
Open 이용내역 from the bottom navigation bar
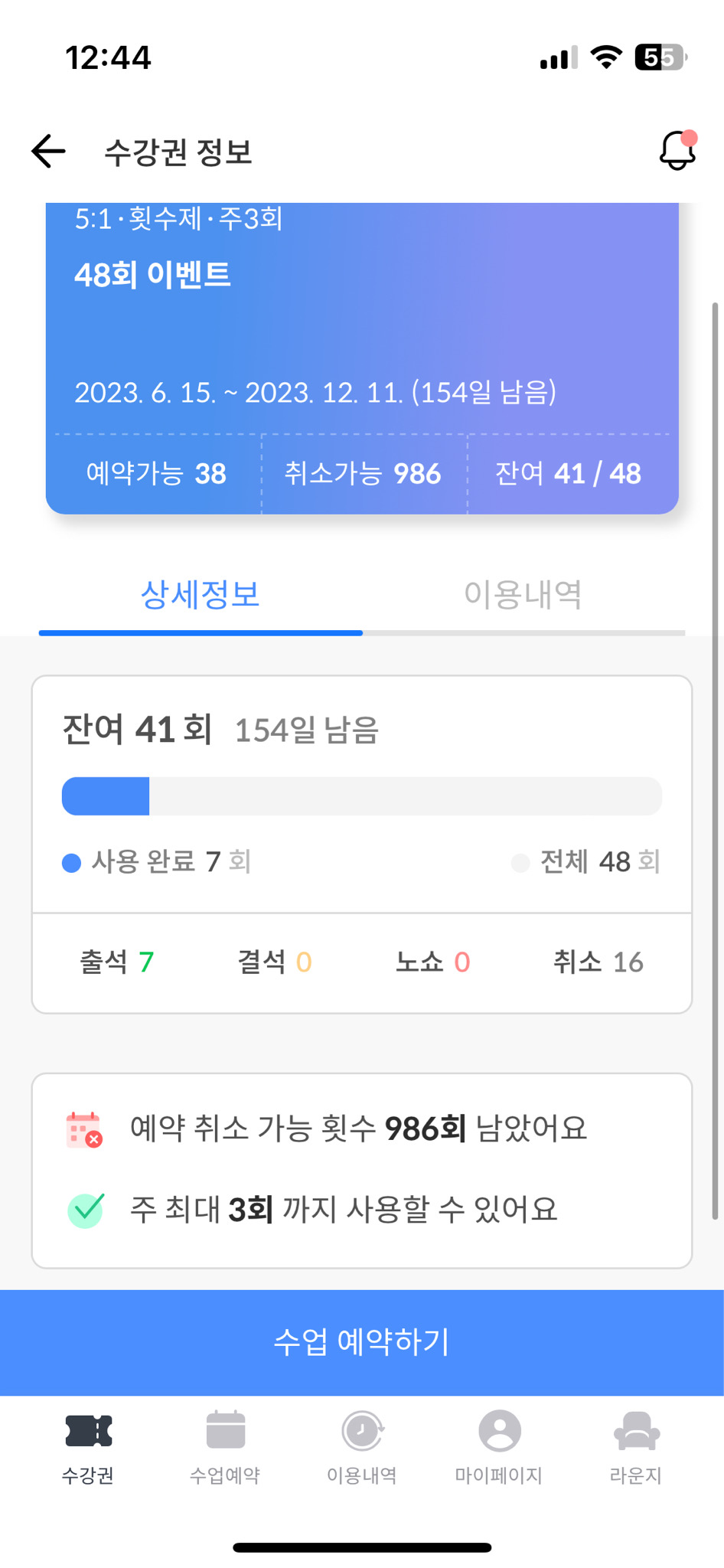pyautogui.click(x=362, y=1432)
